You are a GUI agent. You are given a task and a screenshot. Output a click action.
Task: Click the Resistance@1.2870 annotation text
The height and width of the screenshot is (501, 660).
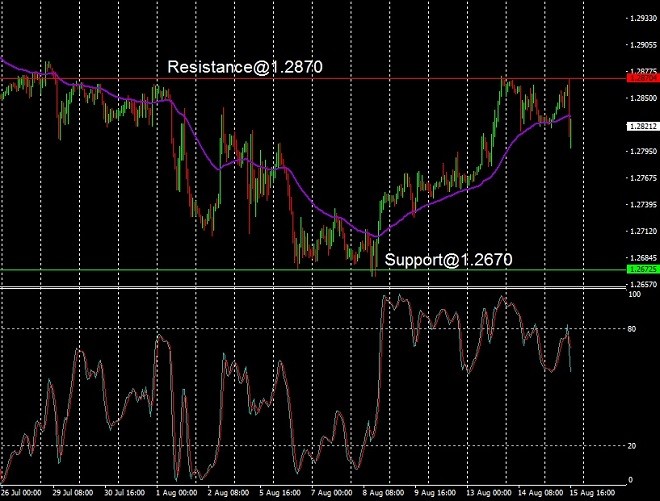pos(245,67)
